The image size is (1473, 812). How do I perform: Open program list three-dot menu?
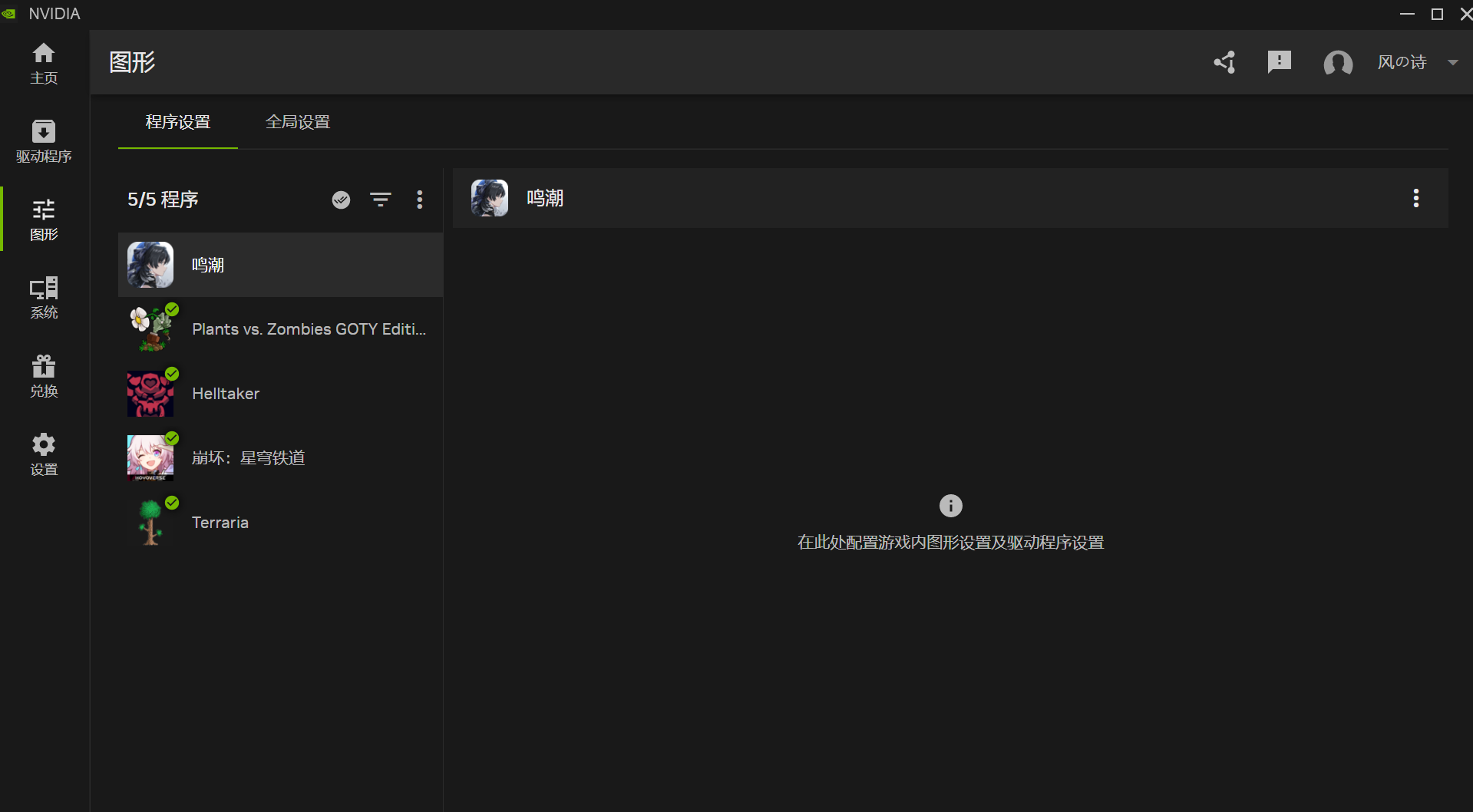tap(419, 200)
